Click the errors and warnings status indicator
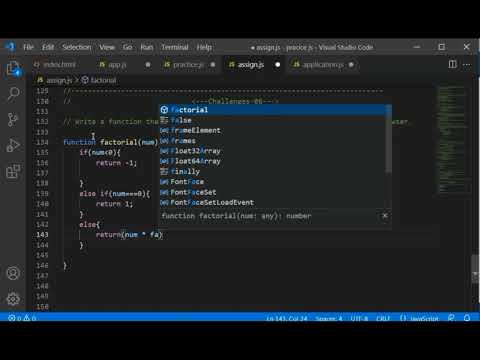Viewport: 480px width, 360px height. tap(22, 318)
